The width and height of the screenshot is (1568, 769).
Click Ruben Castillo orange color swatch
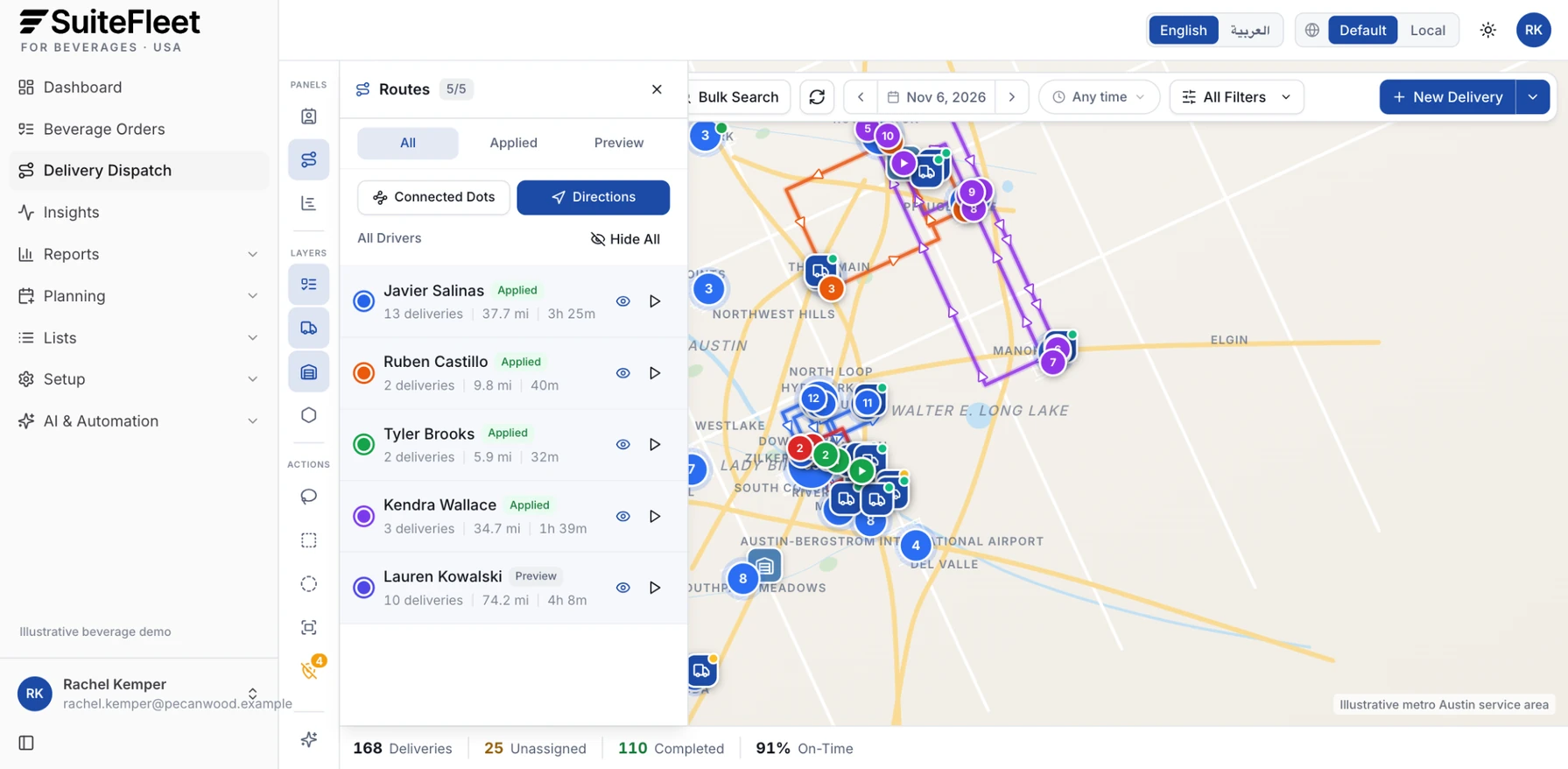(363, 373)
